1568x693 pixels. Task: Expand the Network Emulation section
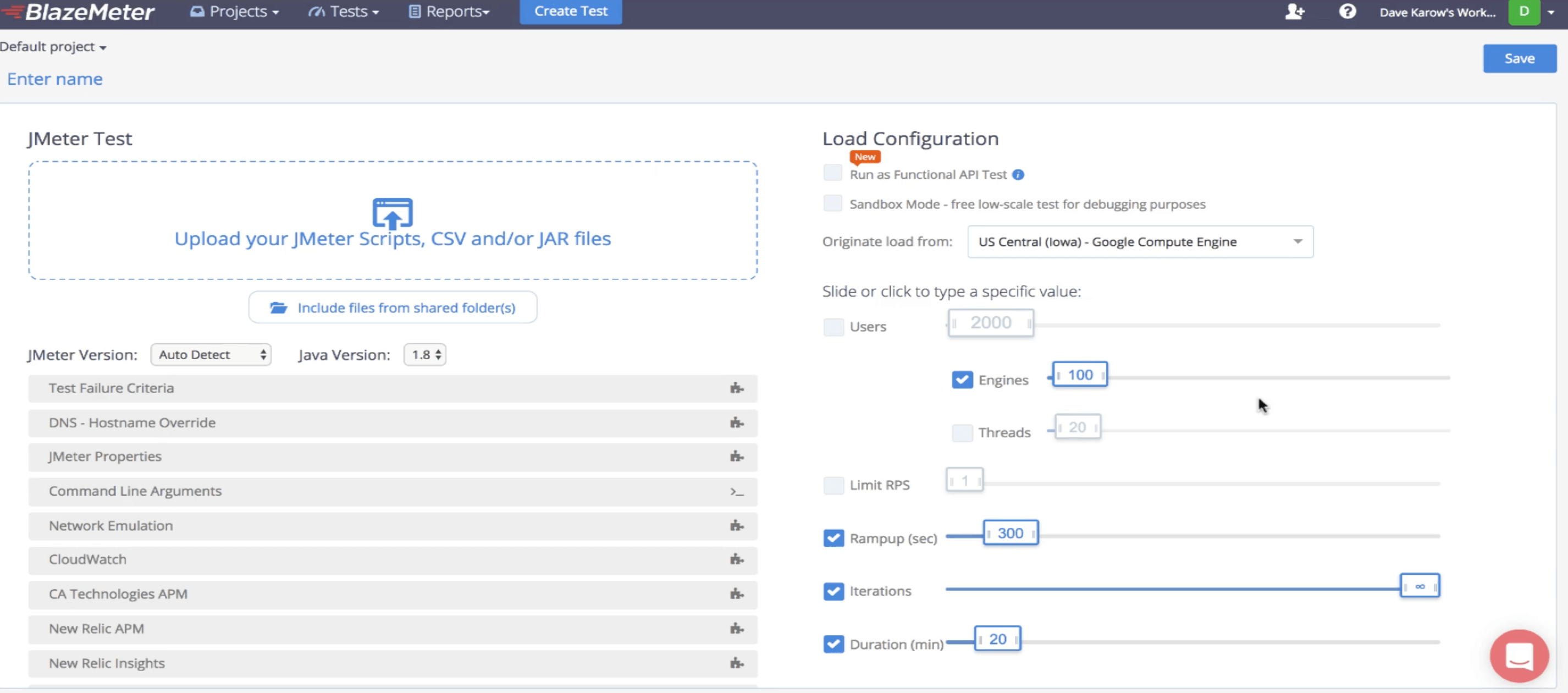[x=393, y=526]
